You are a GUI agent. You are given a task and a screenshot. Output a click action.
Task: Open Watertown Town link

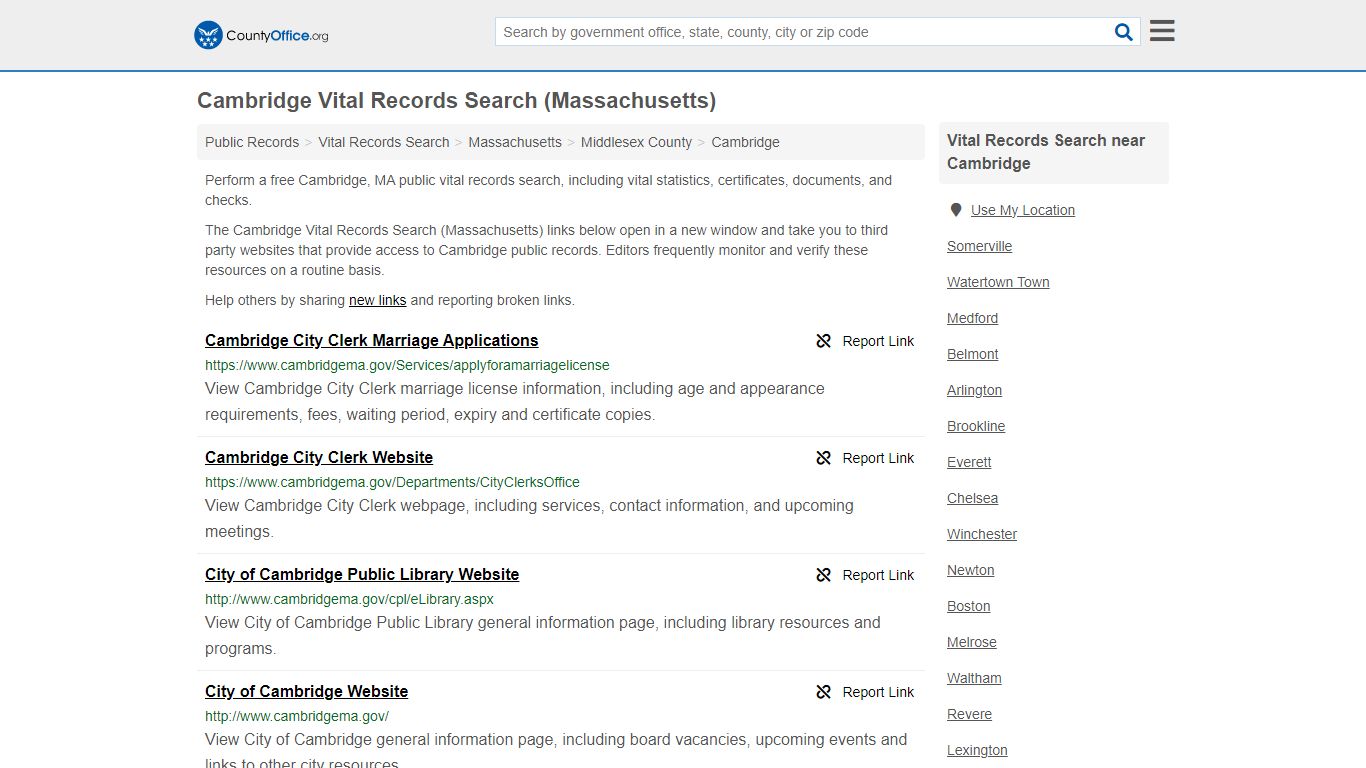[x=998, y=282]
